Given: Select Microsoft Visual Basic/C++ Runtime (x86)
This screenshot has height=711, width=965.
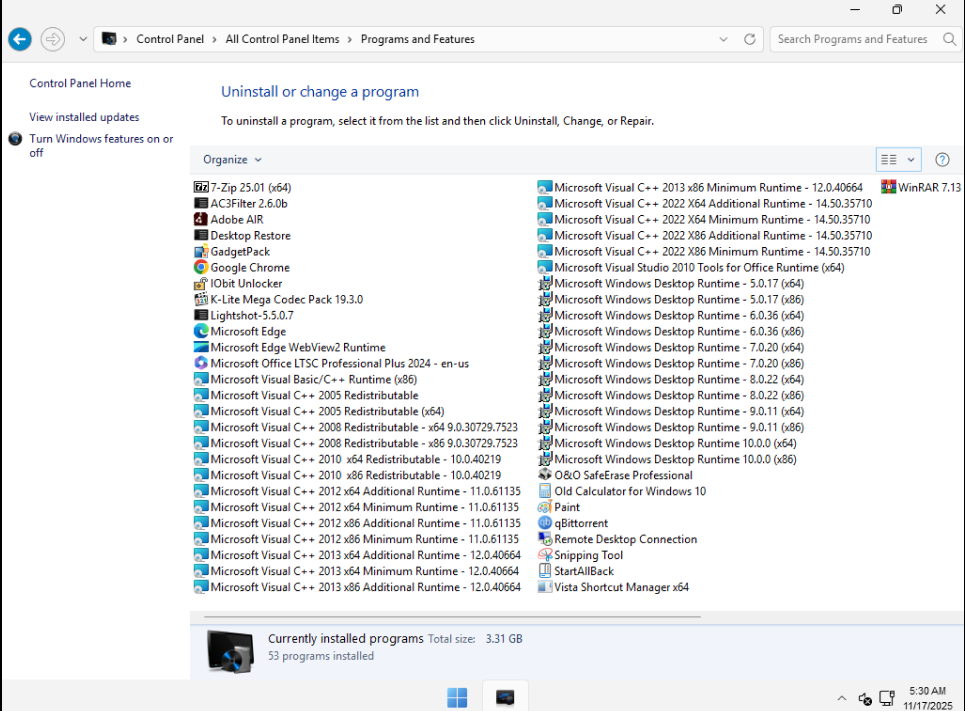Looking at the screenshot, I should (306, 379).
